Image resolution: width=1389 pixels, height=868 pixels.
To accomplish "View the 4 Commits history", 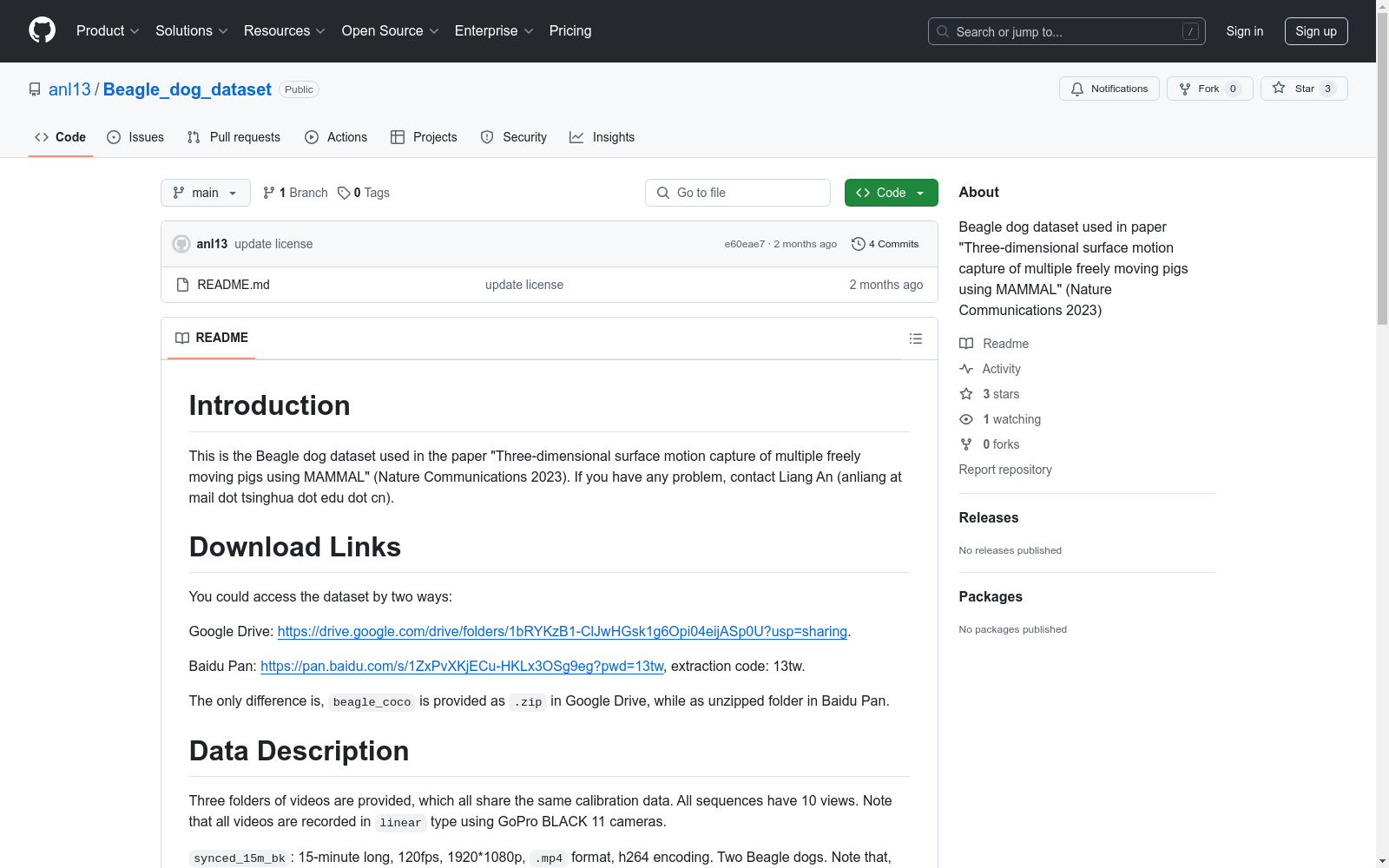I will [885, 244].
